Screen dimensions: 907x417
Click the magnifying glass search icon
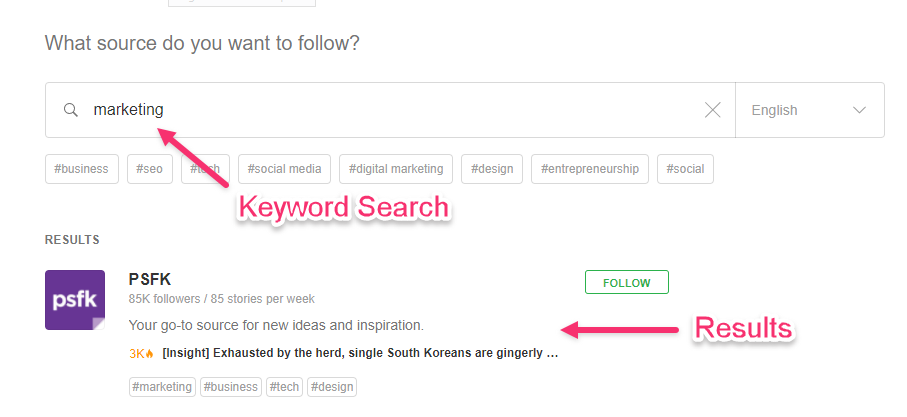pyautogui.click(x=71, y=110)
